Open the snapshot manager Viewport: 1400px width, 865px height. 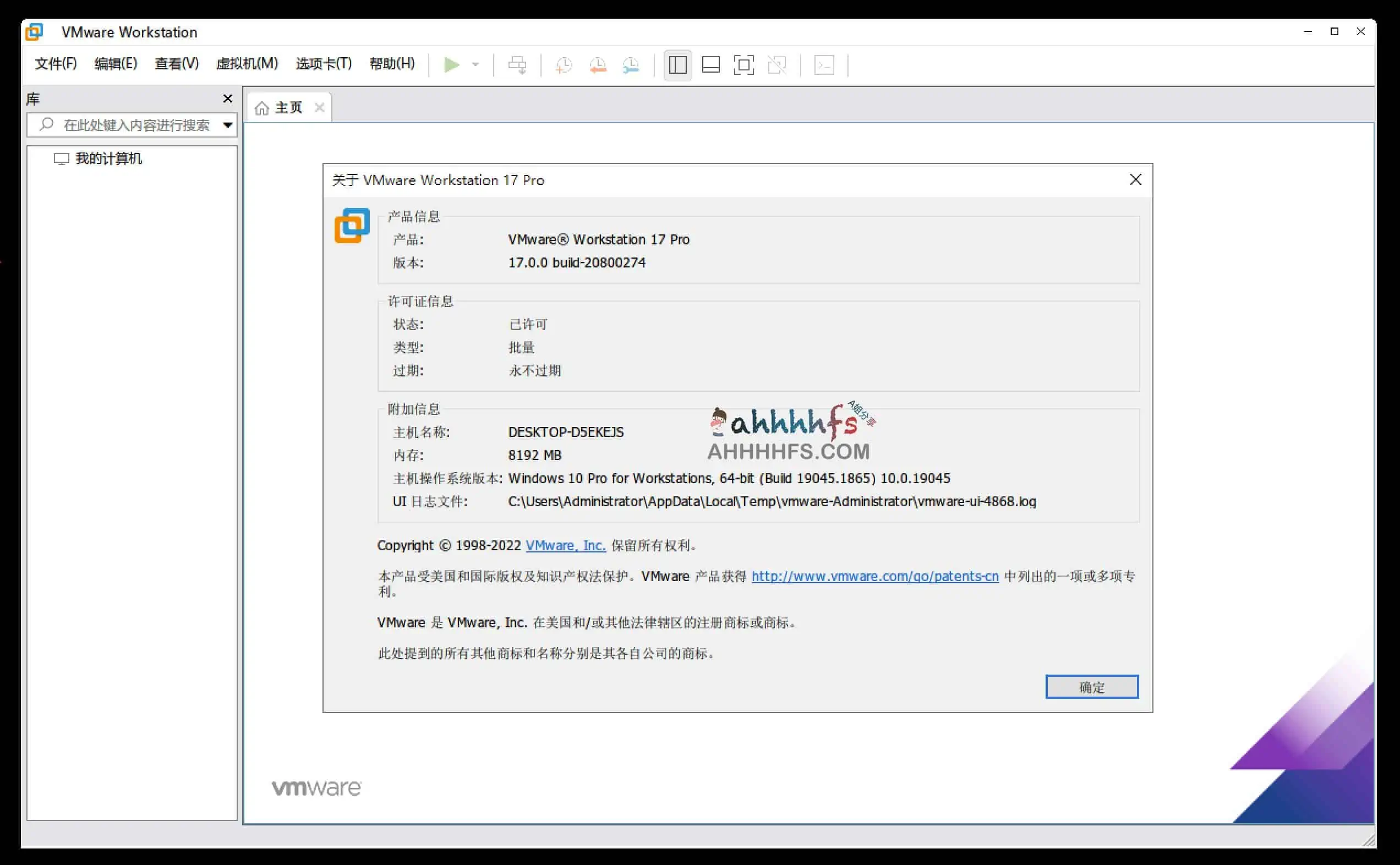coord(631,64)
